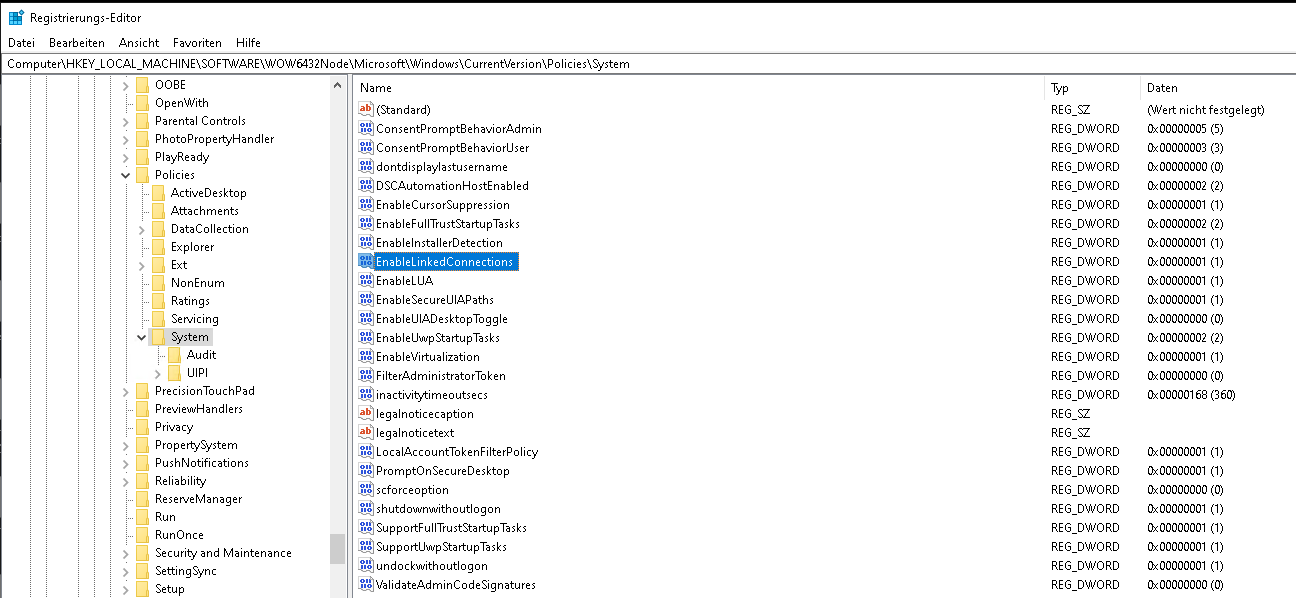
Task: Expand the Ext key
Action: tap(142, 265)
